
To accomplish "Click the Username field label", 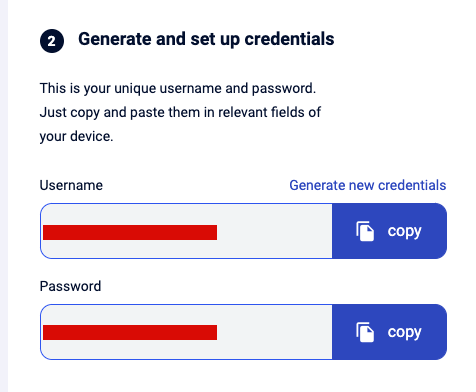I will pyautogui.click(x=71, y=185).
